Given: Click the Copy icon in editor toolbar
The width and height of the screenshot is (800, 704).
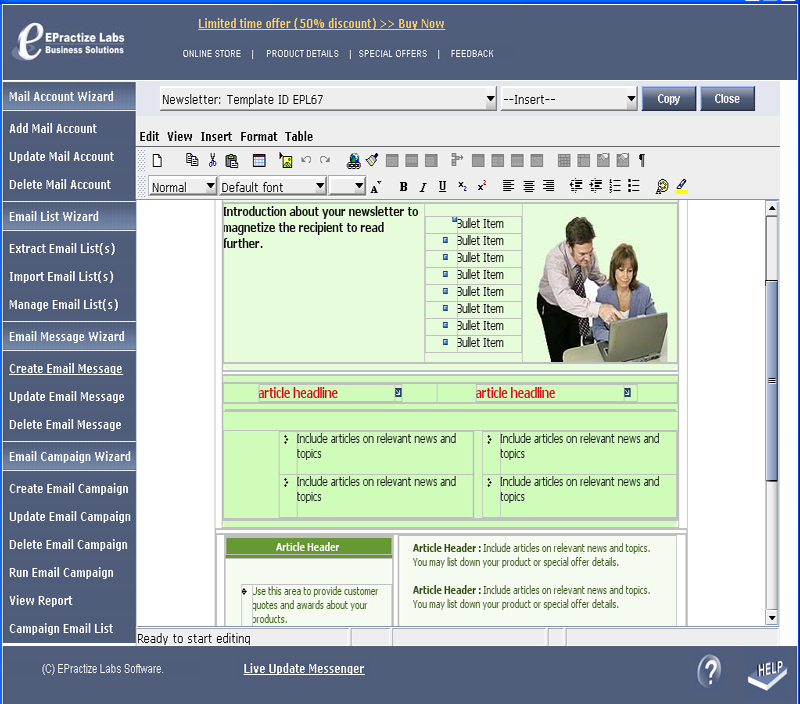Looking at the screenshot, I should coord(192,160).
